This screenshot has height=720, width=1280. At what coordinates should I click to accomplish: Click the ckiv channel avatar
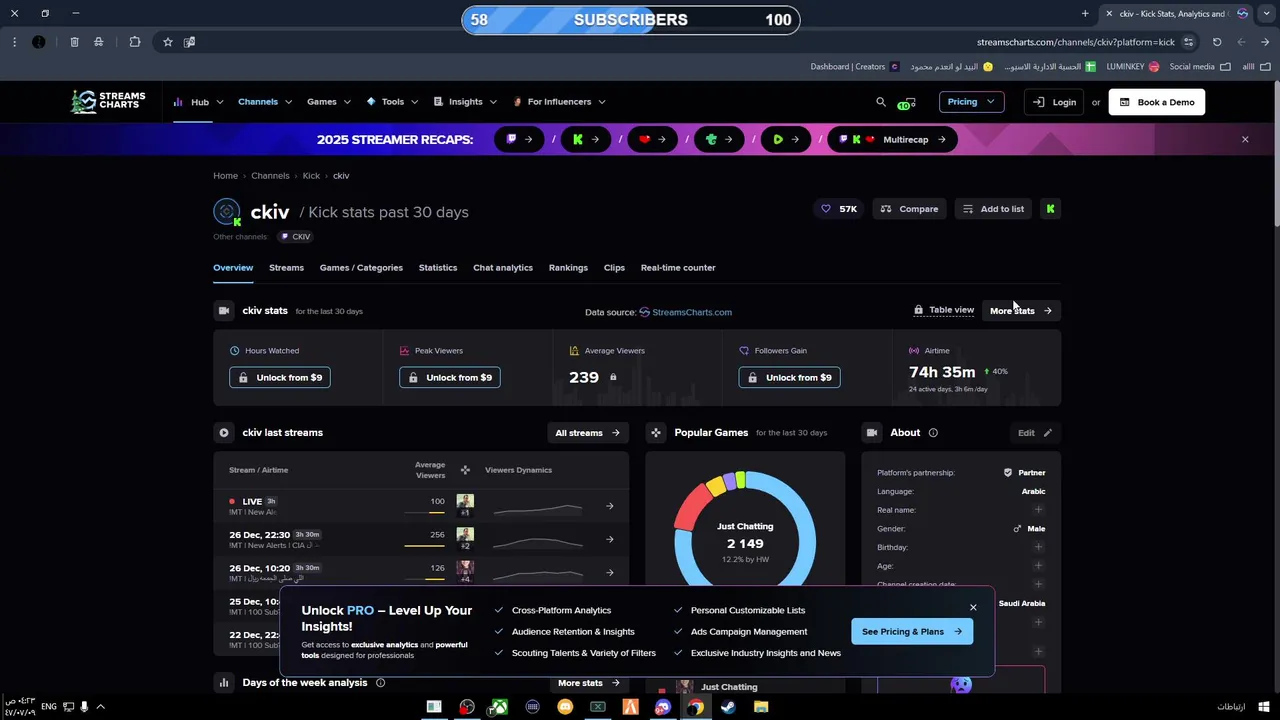point(227,212)
